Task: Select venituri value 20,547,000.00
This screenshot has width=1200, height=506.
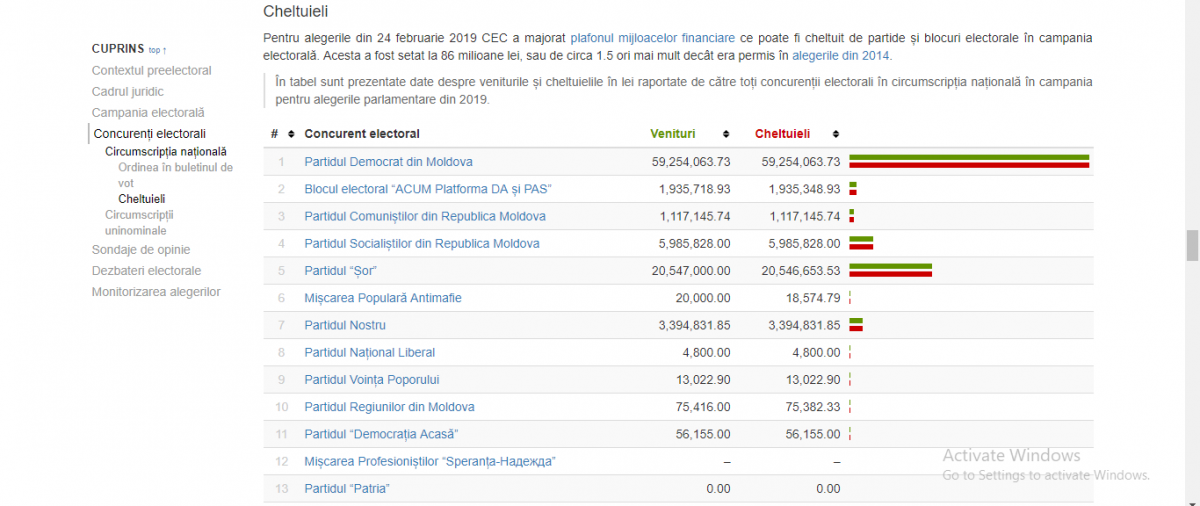Action: pyautogui.click(x=691, y=271)
